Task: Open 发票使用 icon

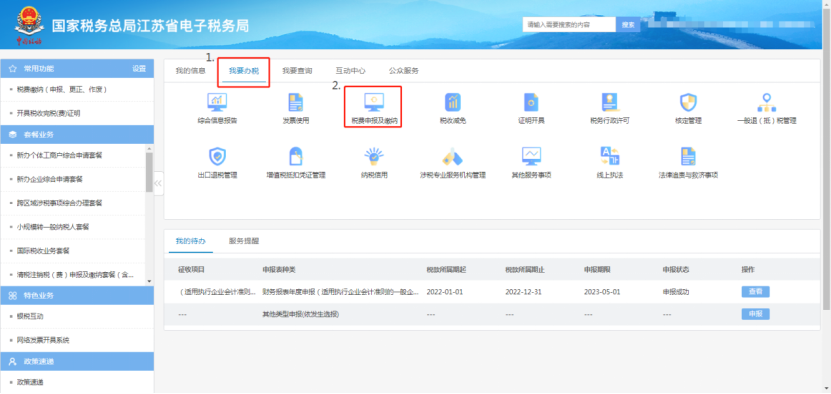Action: tap(295, 101)
